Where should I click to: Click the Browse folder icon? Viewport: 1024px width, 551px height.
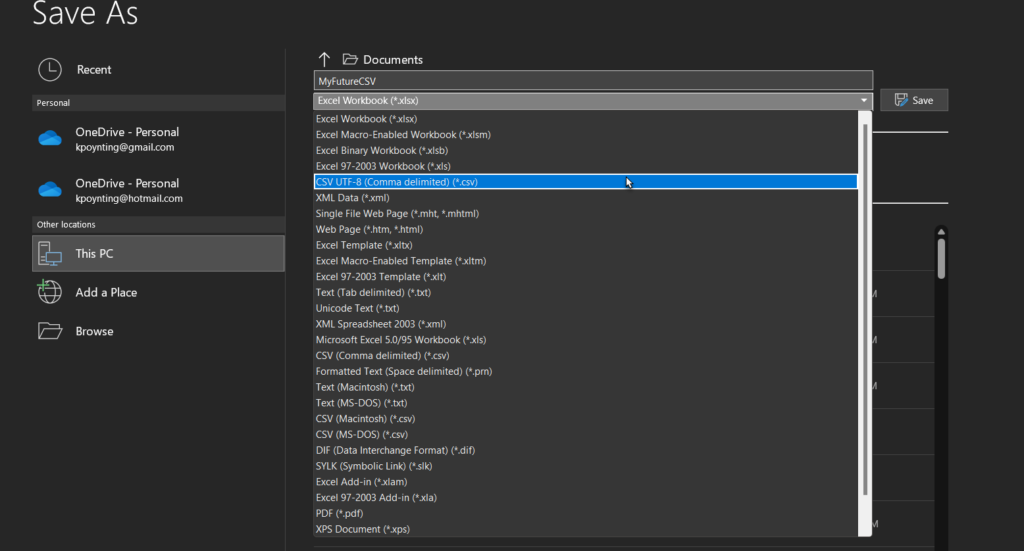[50, 331]
